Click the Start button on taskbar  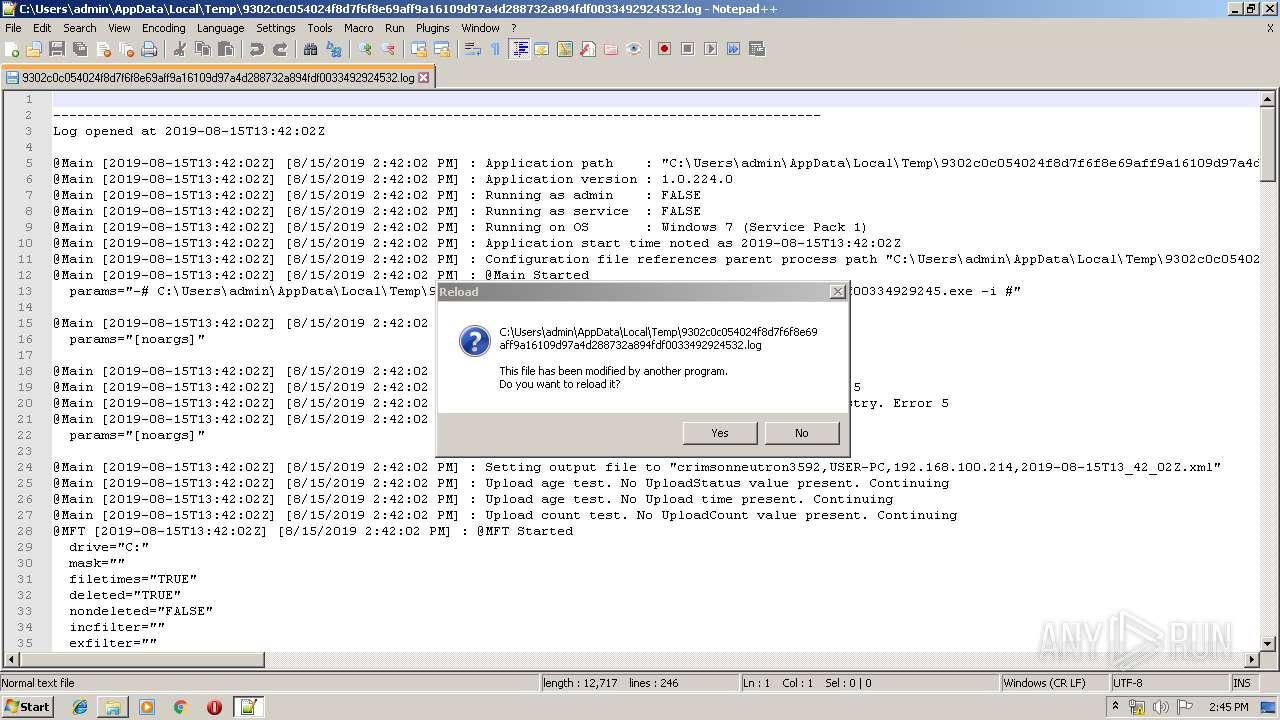coord(27,707)
